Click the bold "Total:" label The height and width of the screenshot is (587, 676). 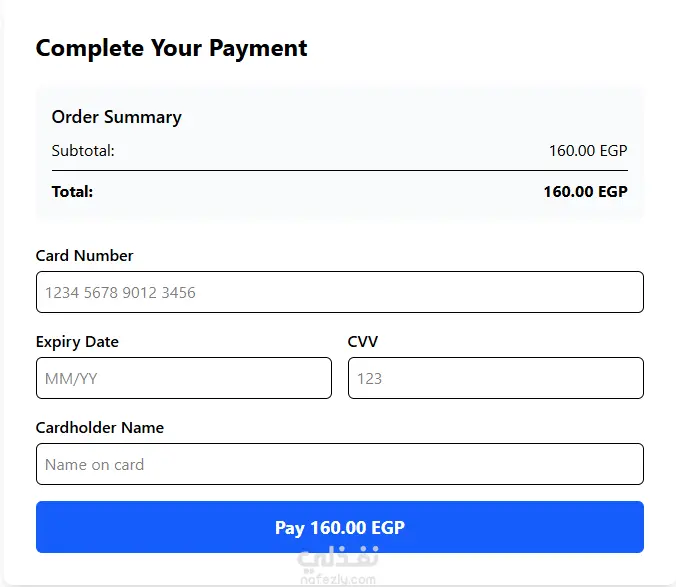(x=72, y=191)
